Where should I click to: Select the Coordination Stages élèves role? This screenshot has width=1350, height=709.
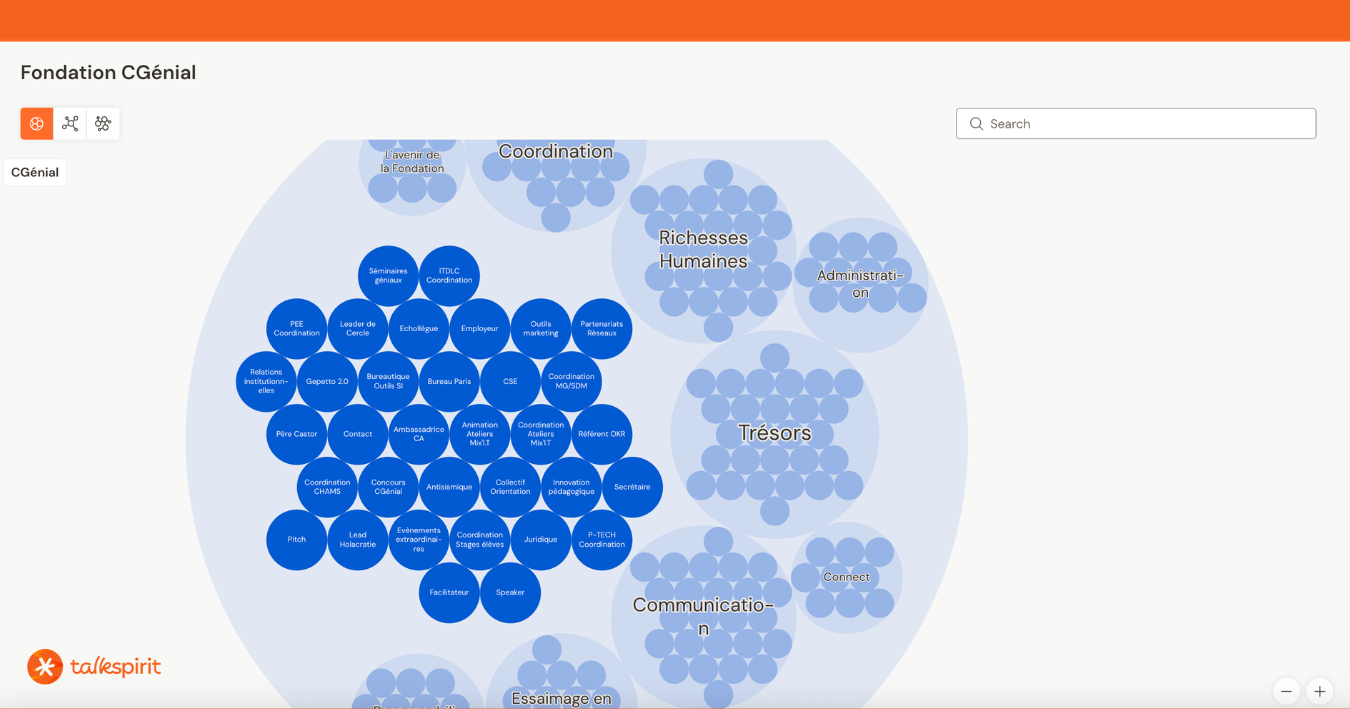click(480, 540)
